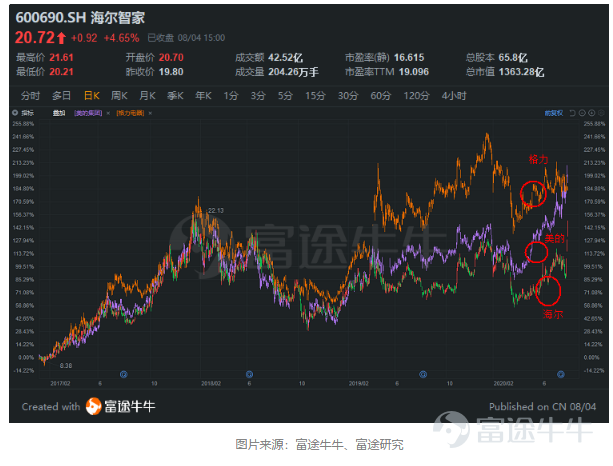Click the Published on CN 08/04 text
The height and width of the screenshot is (466, 613).
click(543, 407)
